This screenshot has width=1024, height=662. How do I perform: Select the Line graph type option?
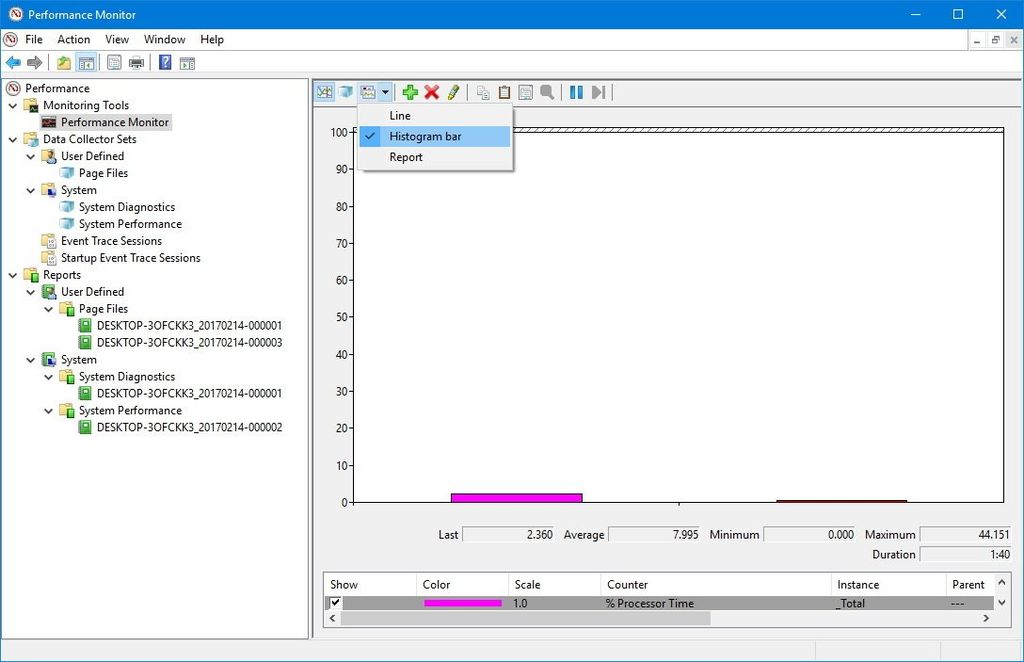tap(399, 115)
